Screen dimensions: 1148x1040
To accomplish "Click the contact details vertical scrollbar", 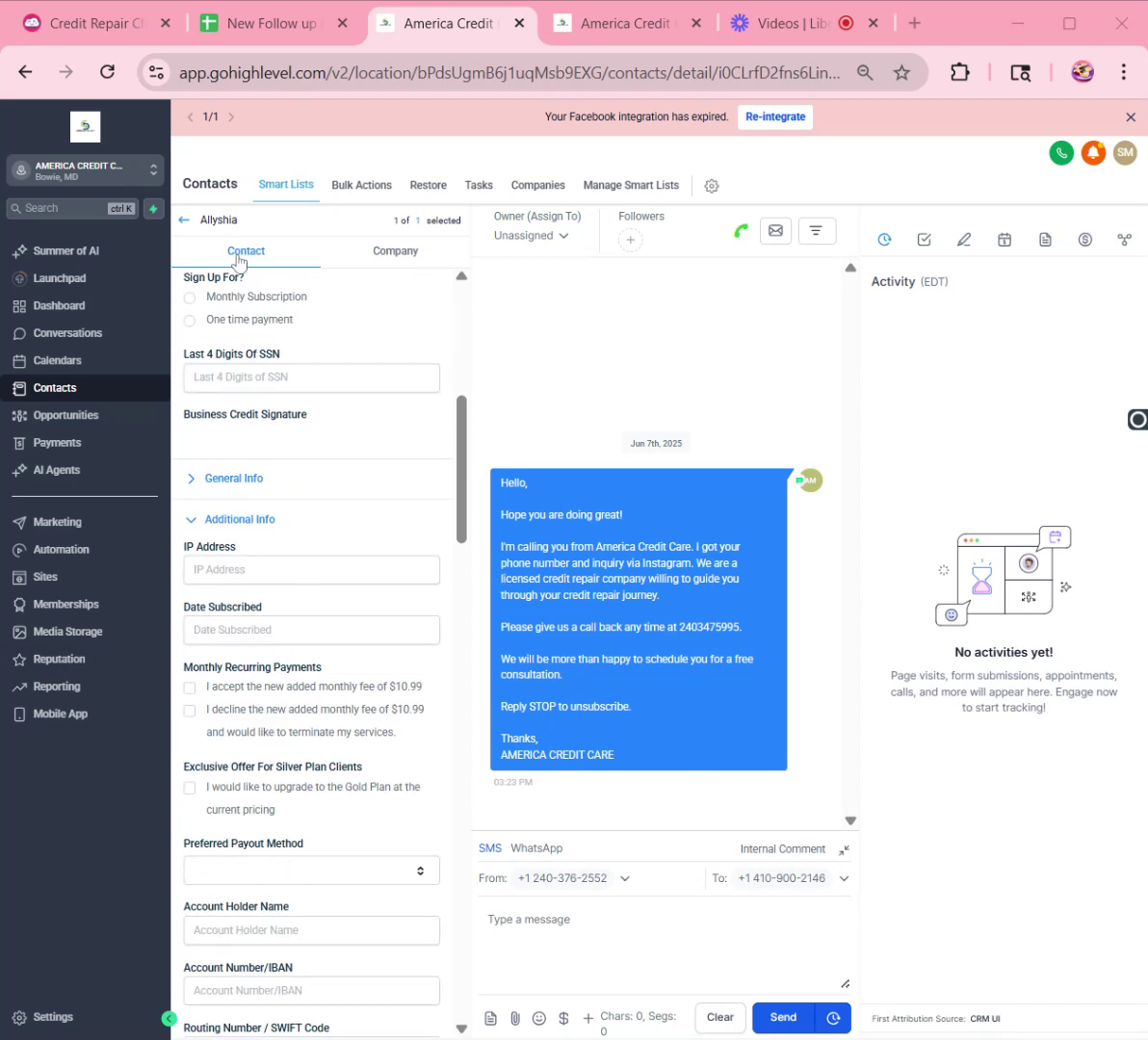I will [461, 469].
